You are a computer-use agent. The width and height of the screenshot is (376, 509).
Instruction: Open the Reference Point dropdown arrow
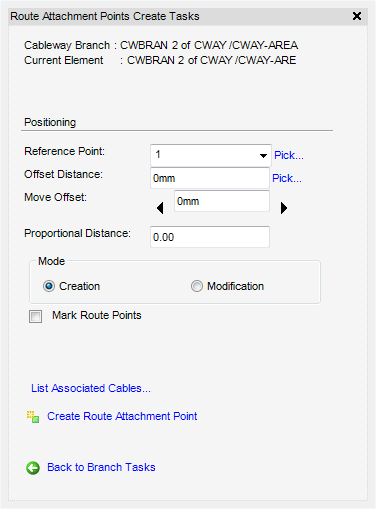263,155
